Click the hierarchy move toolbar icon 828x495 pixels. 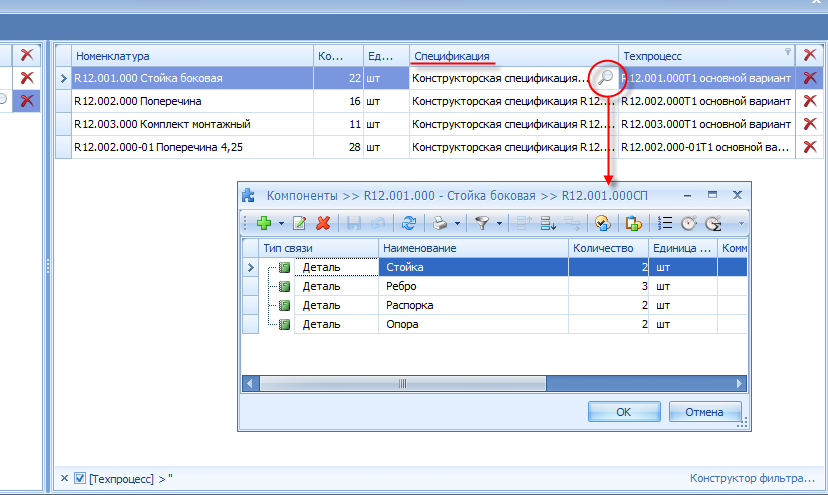(572, 223)
